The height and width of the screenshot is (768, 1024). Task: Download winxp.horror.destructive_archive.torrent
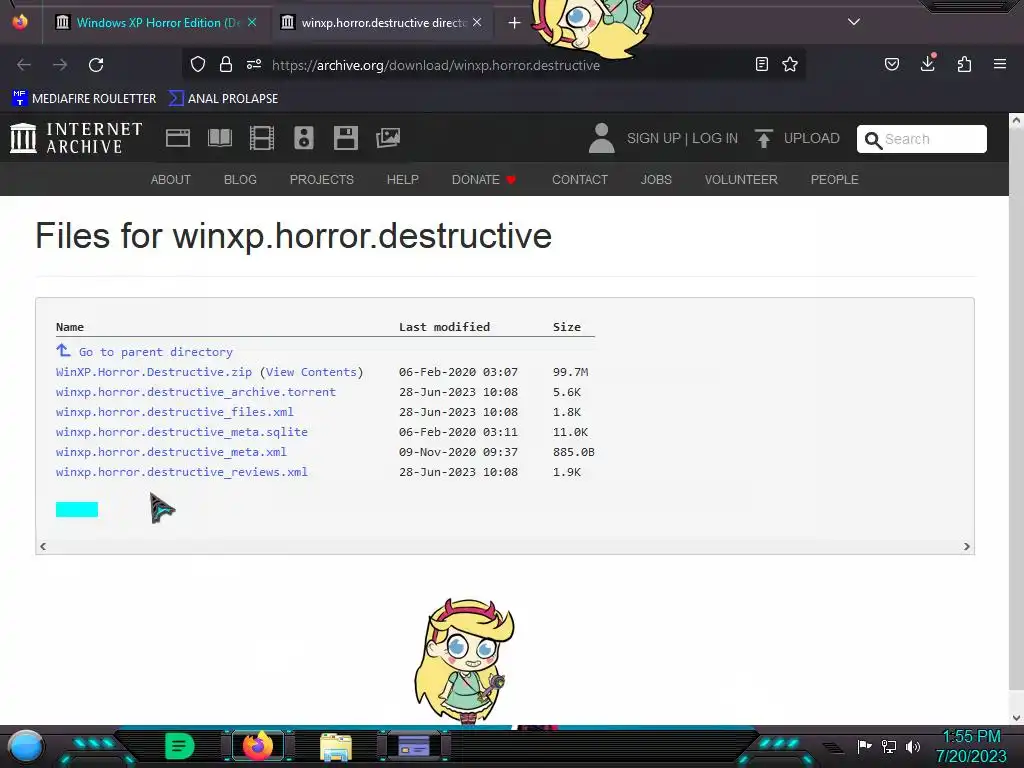(195, 392)
